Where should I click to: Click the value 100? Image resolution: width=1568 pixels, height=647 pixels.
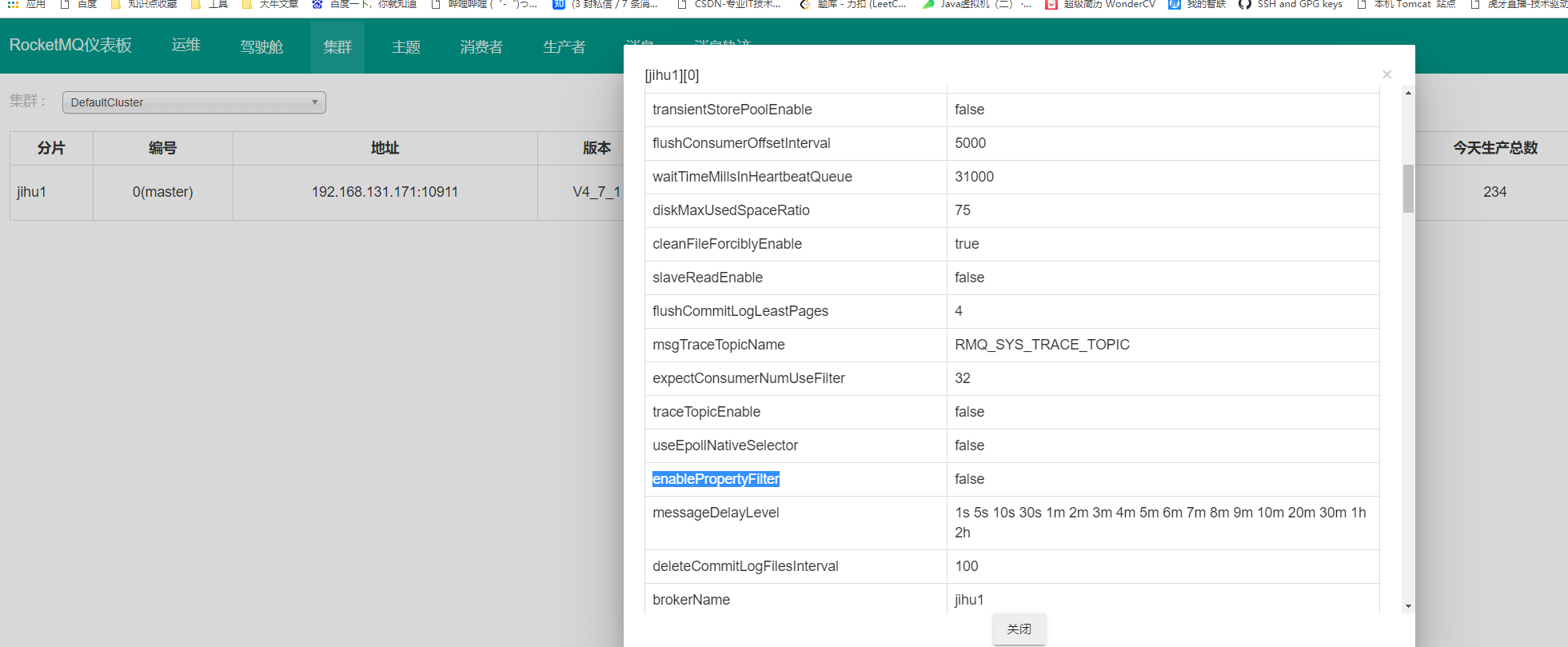[967, 566]
